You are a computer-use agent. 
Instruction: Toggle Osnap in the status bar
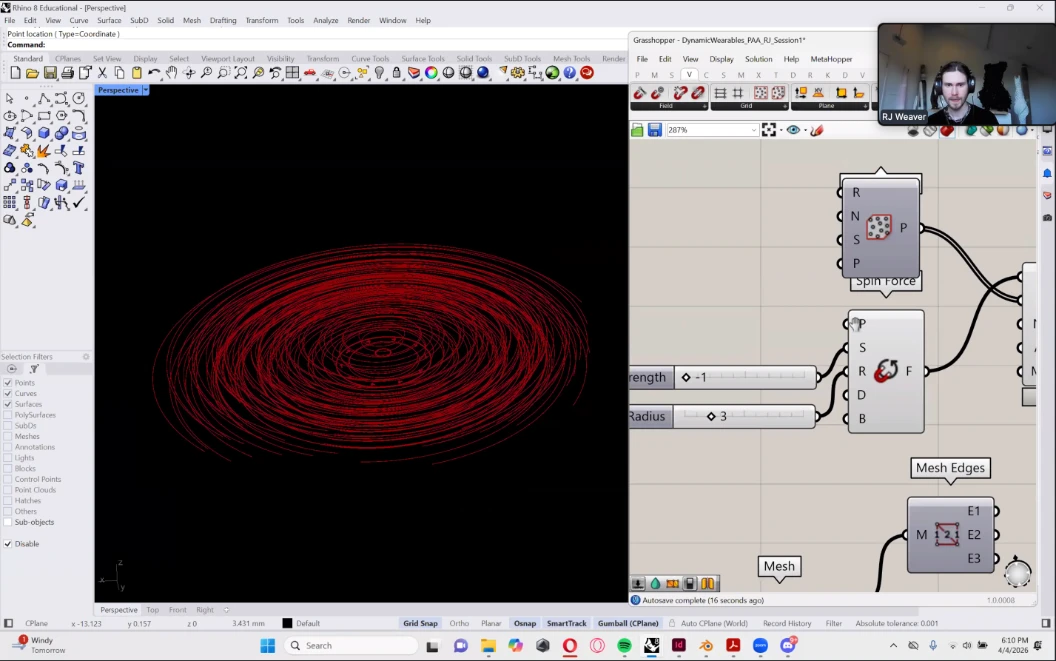(524, 623)
